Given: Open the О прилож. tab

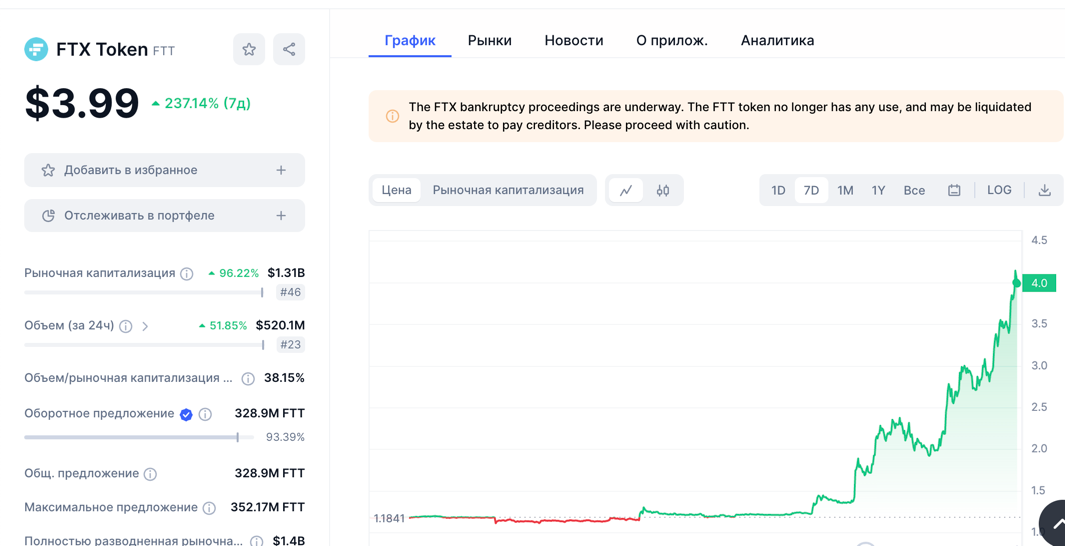Looking at the screenshot, I should (x=672, y=41).
